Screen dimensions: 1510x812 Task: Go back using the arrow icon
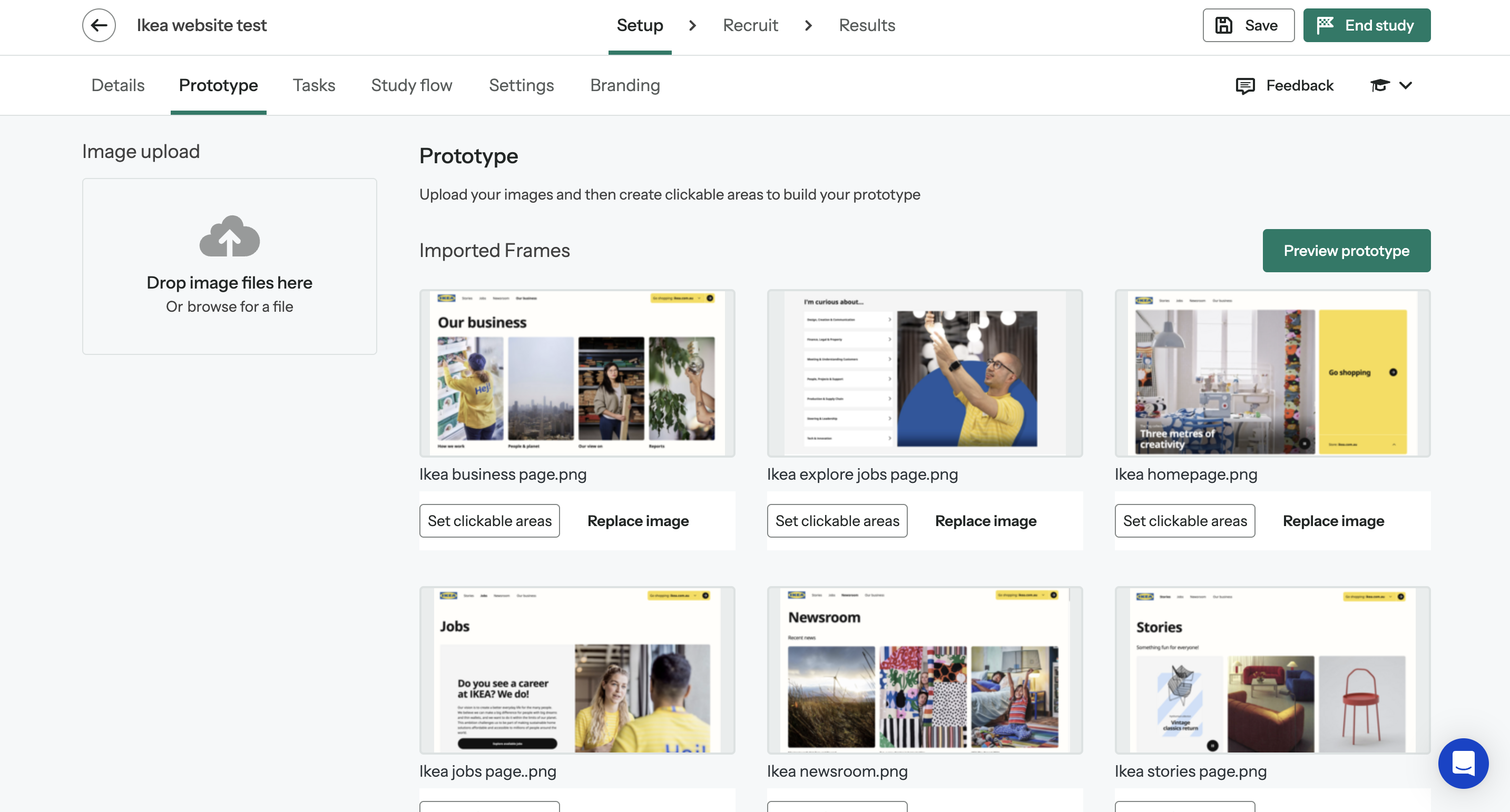point(99,25)
